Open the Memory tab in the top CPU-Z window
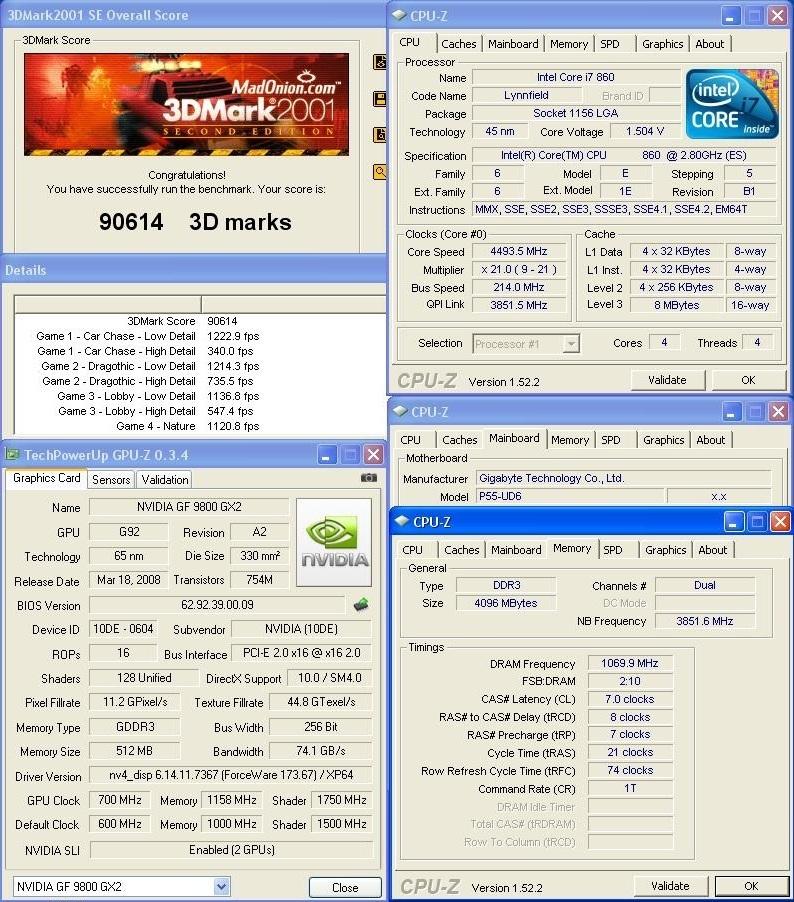This screenshot has width=794, height=902. tap(569, 44)
